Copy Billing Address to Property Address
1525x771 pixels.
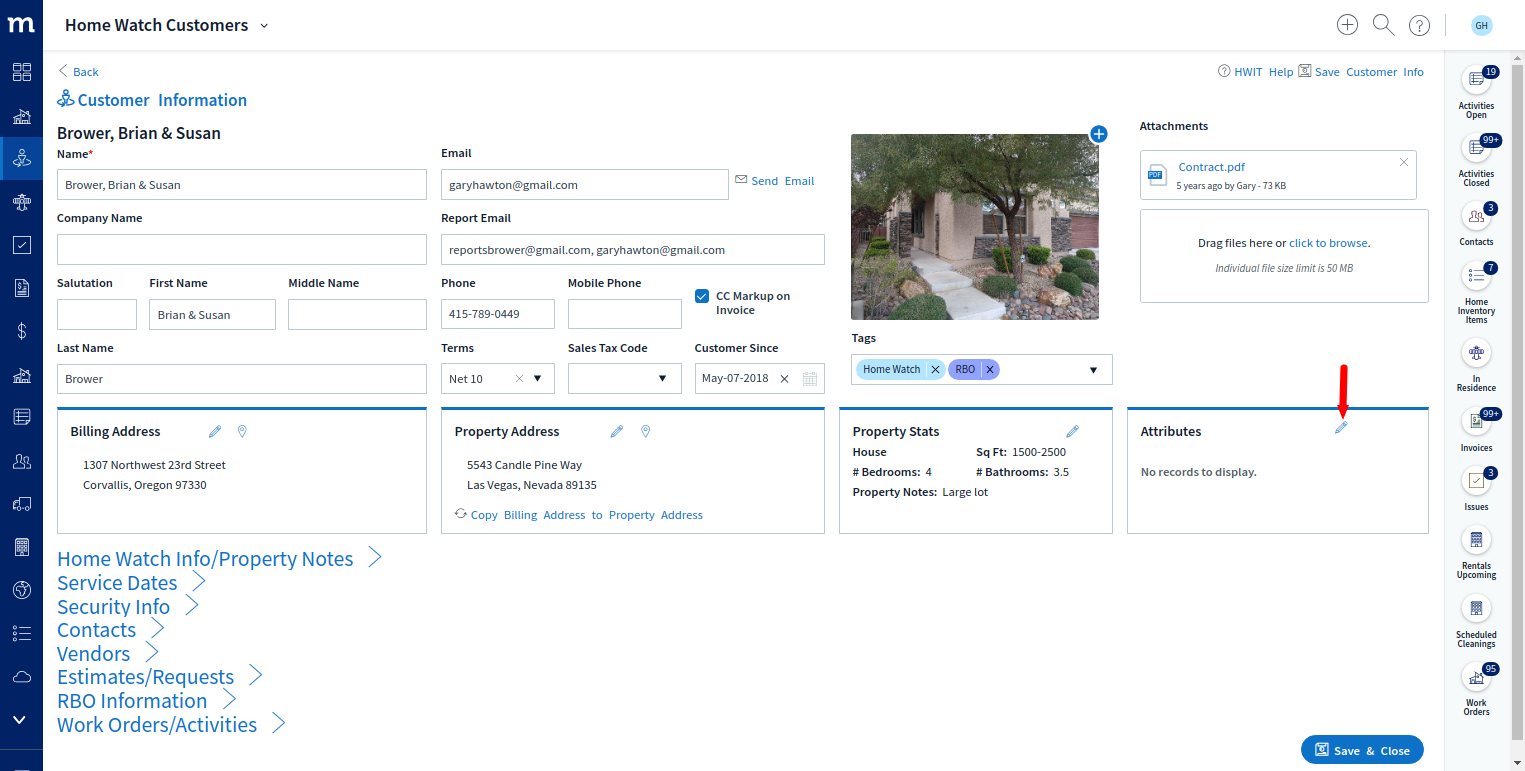click(x=579, y=515)
